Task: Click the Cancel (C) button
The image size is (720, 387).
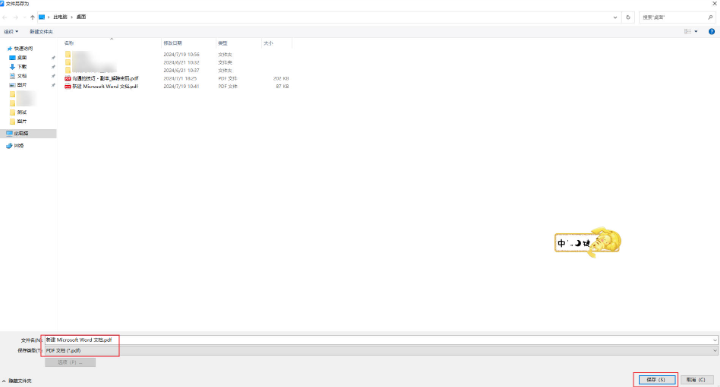Action: [696, 380]
